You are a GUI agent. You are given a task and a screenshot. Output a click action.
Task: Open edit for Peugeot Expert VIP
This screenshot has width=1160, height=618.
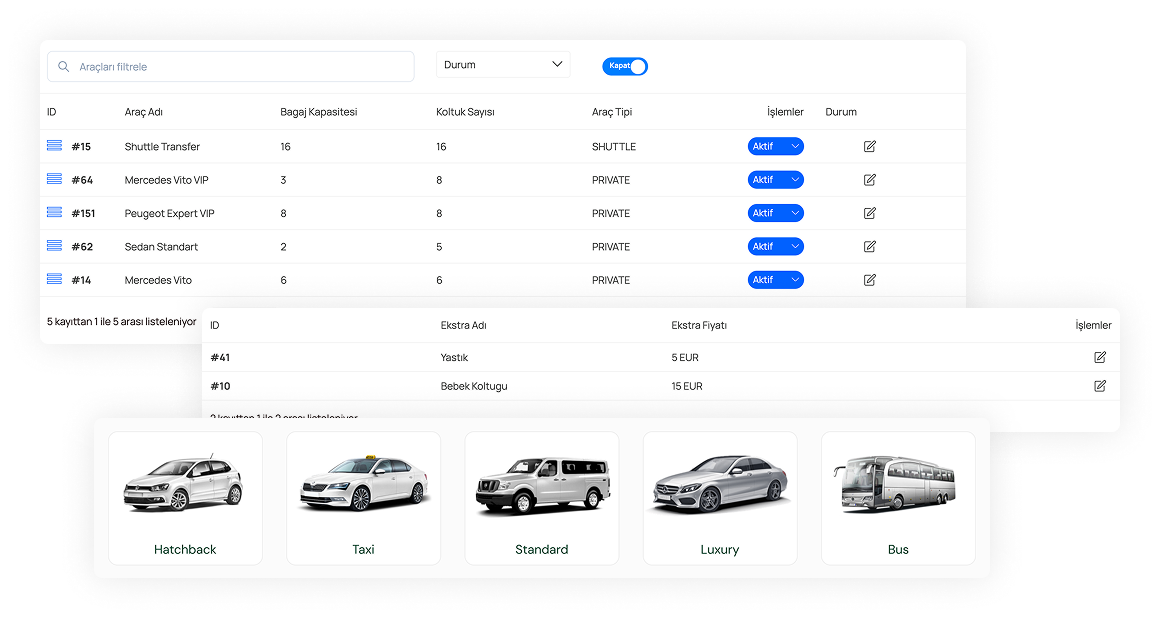coord(869,213)
